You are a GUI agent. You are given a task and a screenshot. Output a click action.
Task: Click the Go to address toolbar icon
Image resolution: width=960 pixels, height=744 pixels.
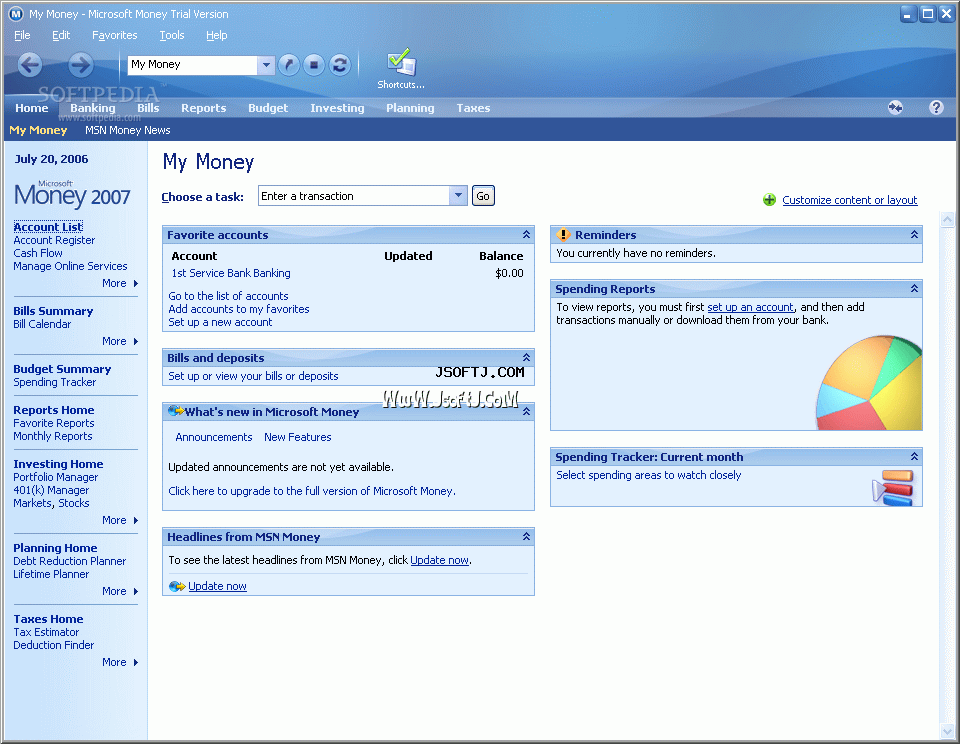pos(288,64)
